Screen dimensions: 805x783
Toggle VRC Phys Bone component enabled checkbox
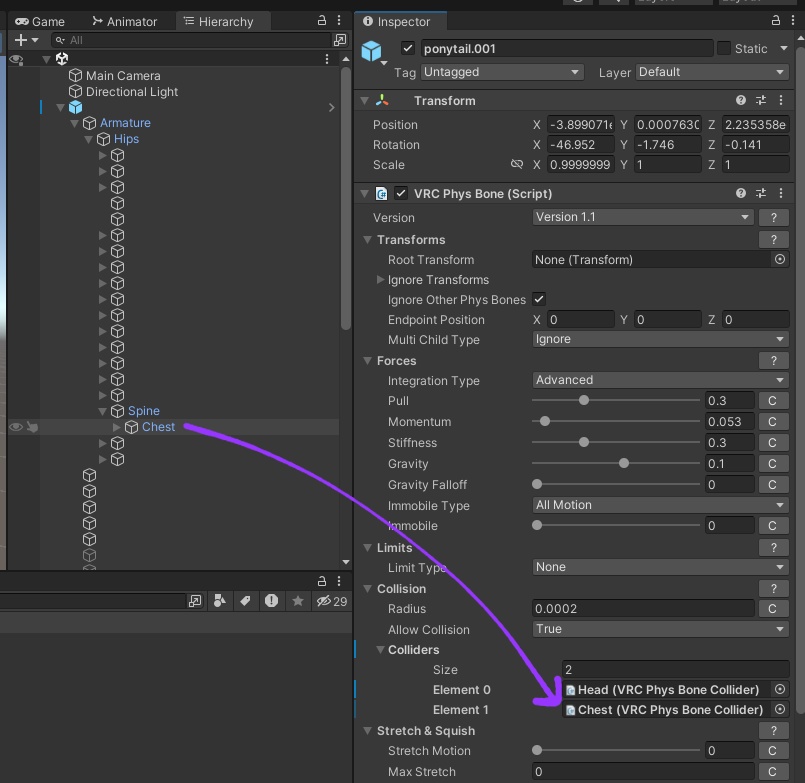(x=401, y=194)
